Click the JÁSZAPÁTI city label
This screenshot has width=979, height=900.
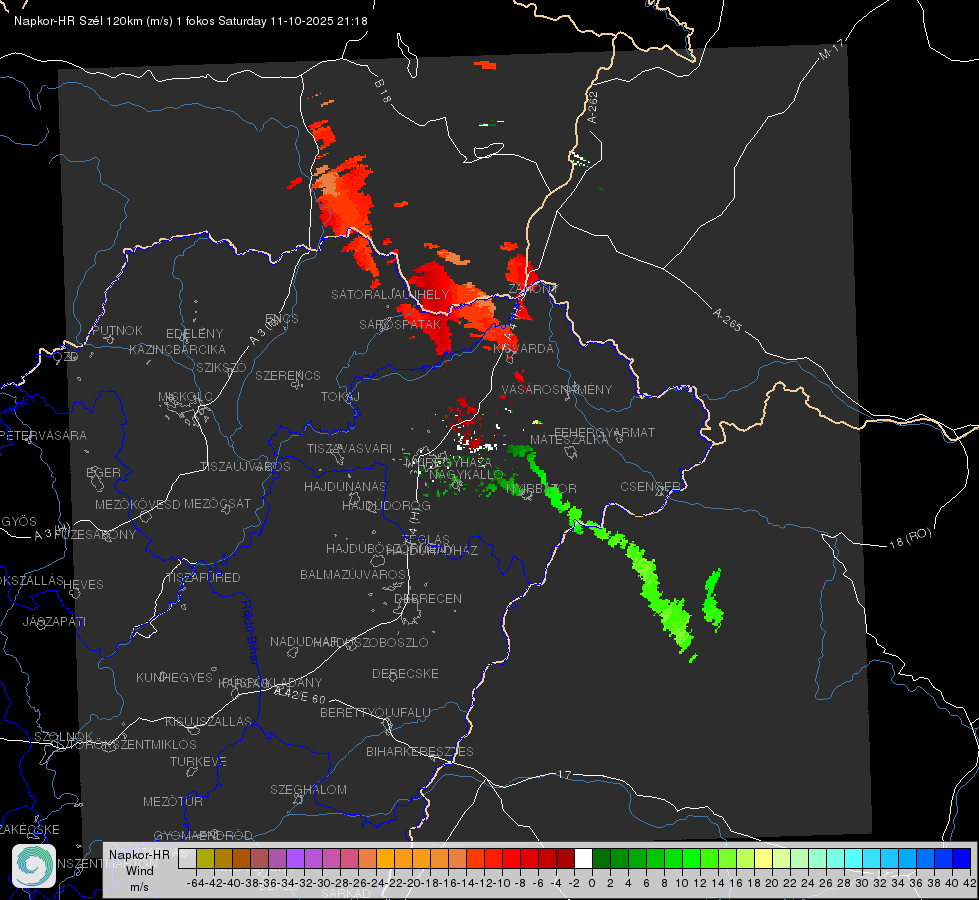54,621
